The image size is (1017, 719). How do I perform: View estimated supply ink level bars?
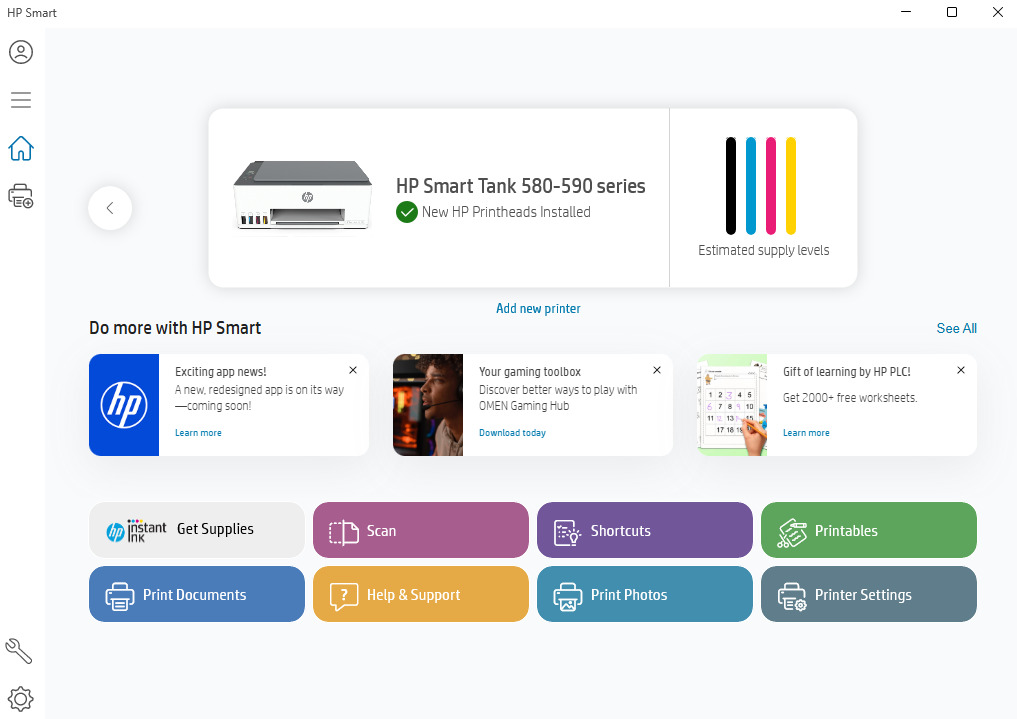[761, 186]
